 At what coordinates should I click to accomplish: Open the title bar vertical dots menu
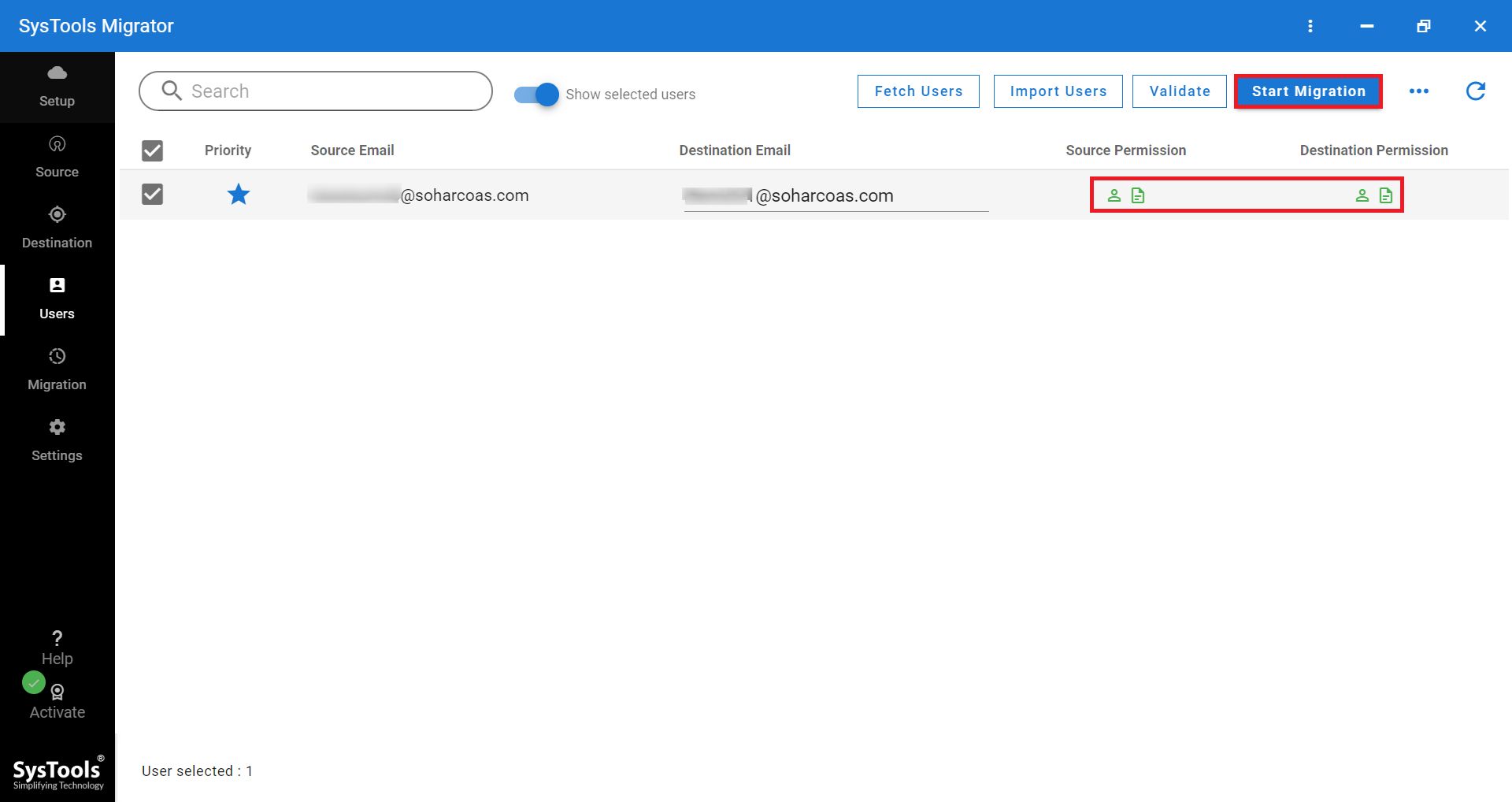tap(1310, 26)
